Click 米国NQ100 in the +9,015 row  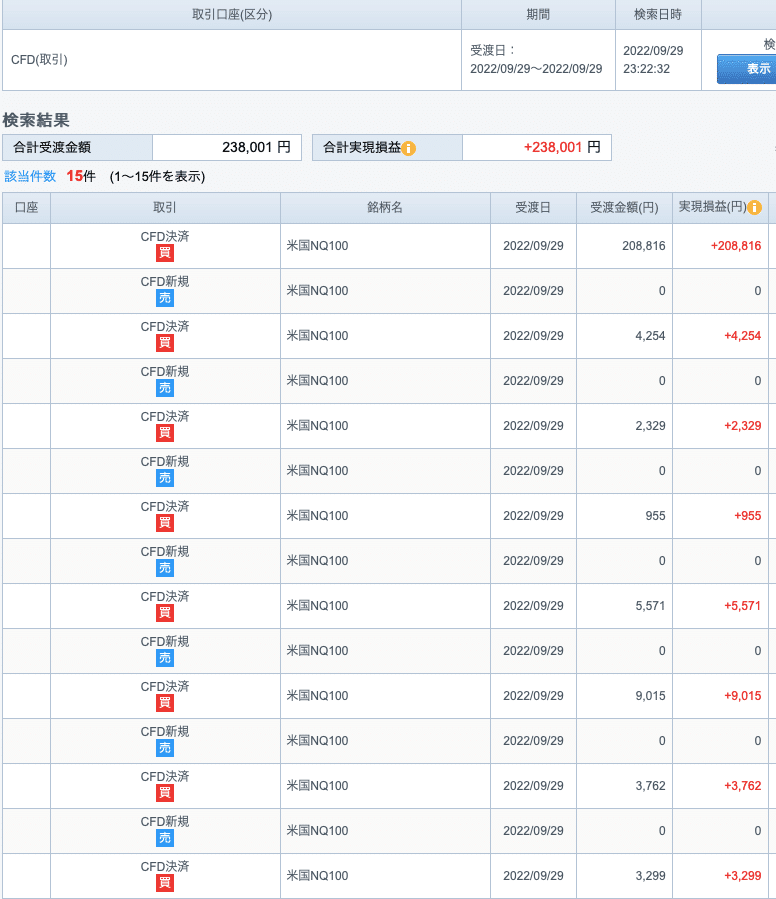pyautogui.click(x=317, y=696)
